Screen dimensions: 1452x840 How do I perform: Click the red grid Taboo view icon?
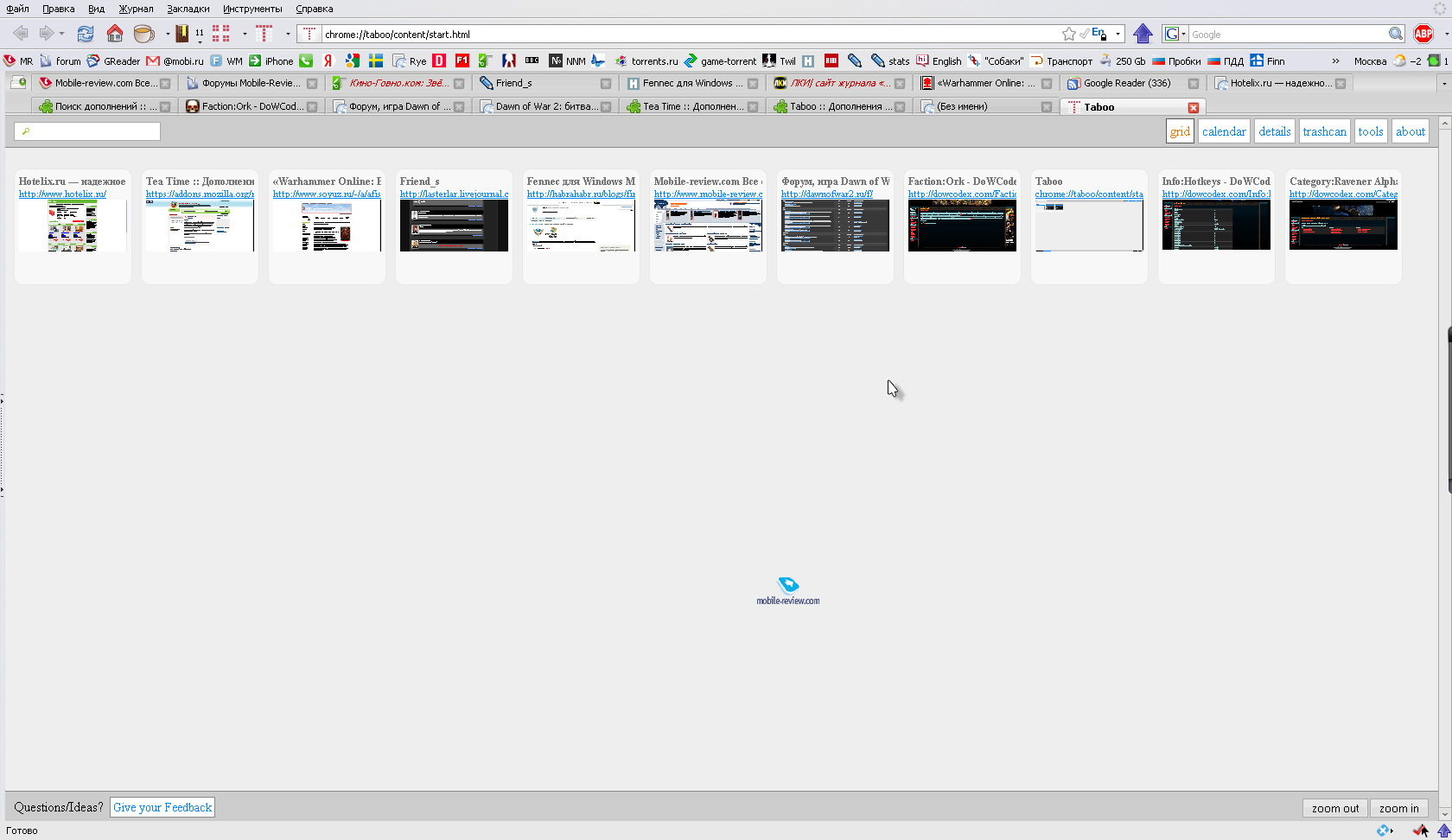[221, 34]
